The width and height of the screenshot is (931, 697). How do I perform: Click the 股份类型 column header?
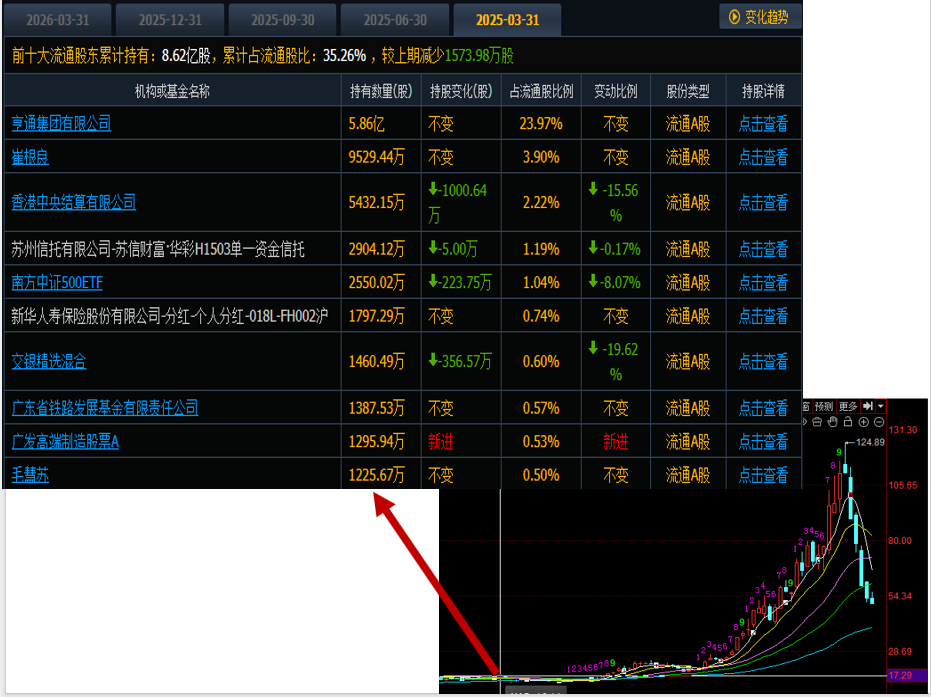(688, 91)
